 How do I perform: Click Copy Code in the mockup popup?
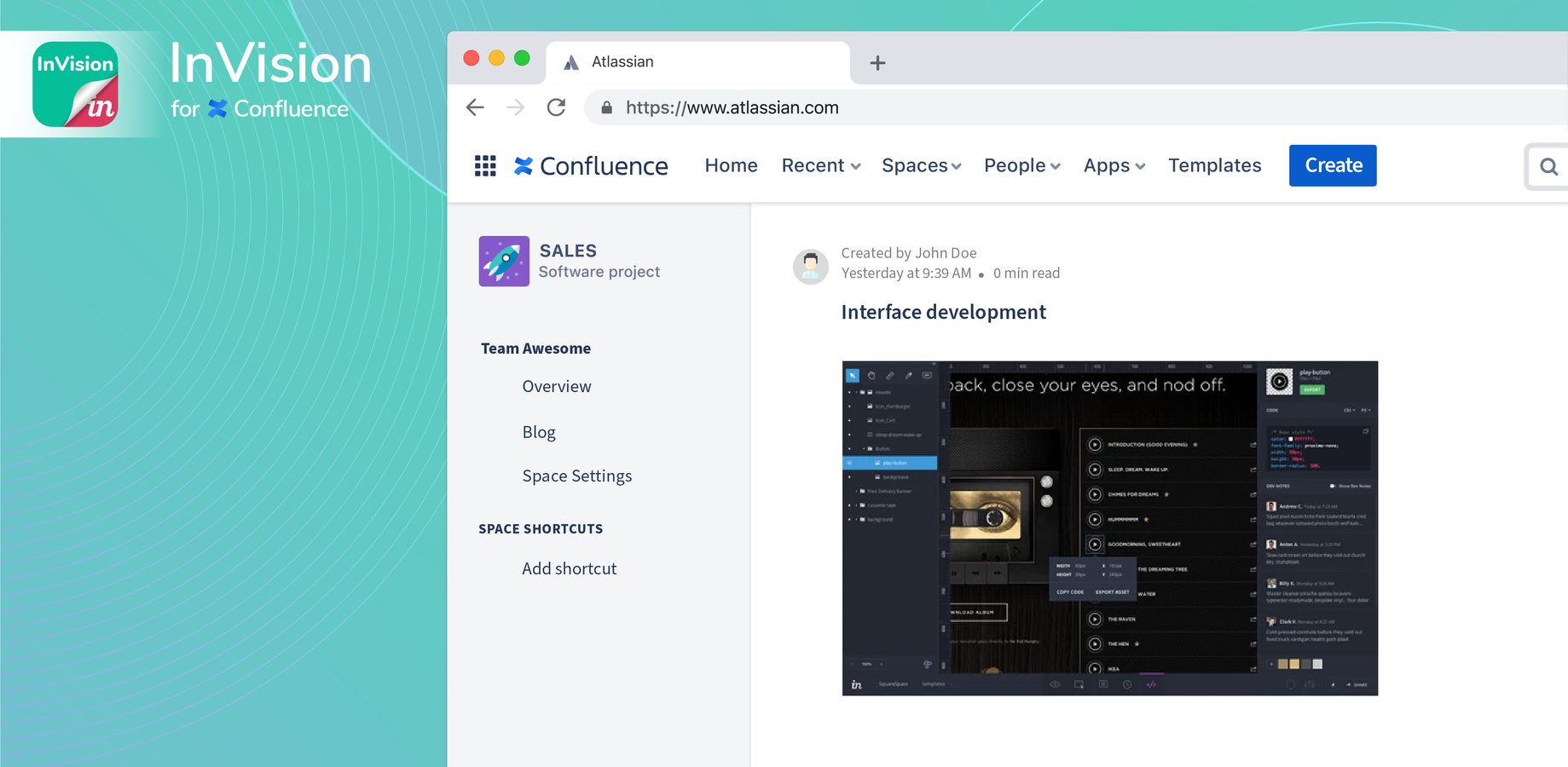pos(1070,591)
